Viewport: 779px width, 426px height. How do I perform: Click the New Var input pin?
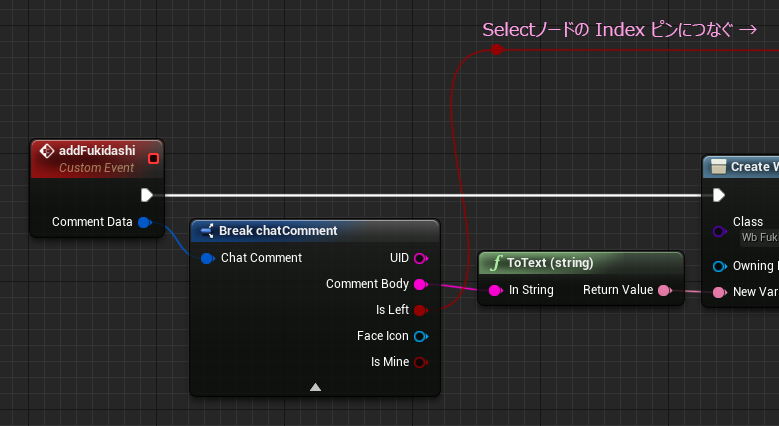pos(719,292)
